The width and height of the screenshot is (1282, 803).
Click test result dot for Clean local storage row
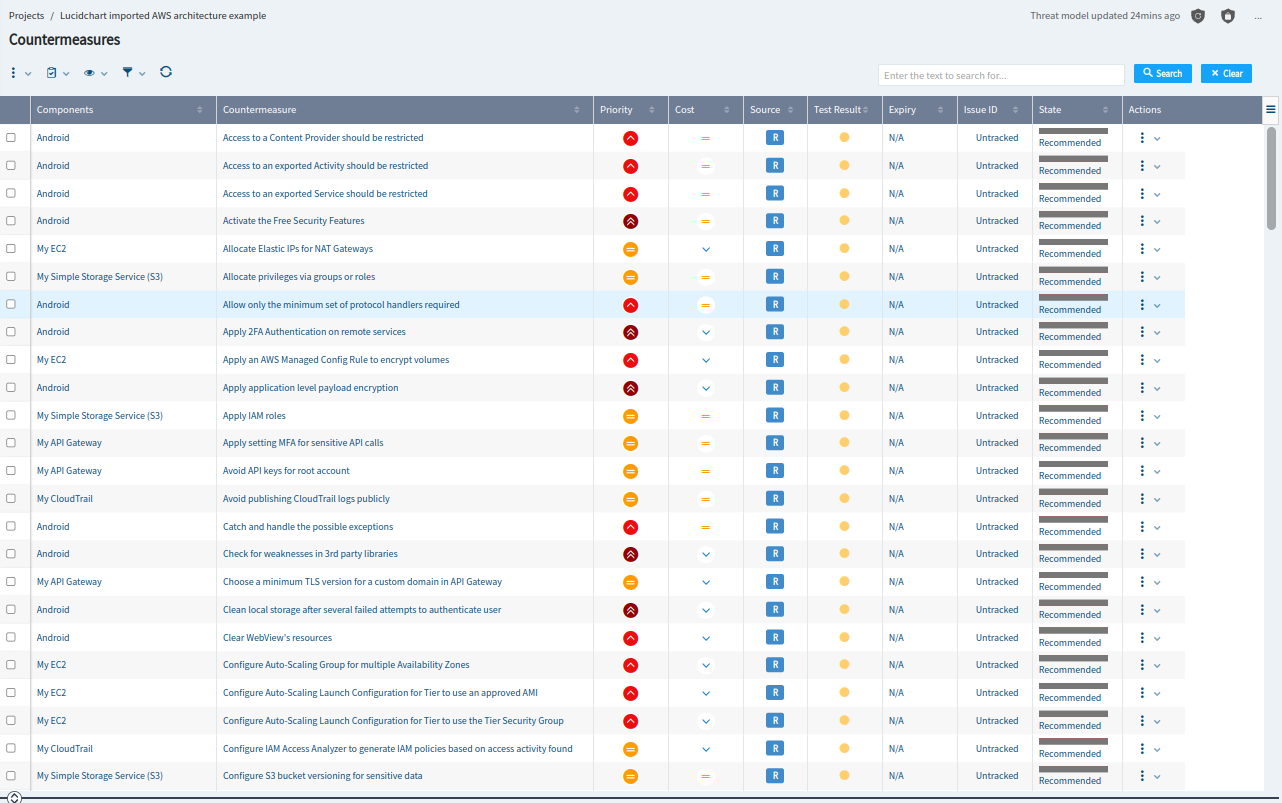(844, 609)
